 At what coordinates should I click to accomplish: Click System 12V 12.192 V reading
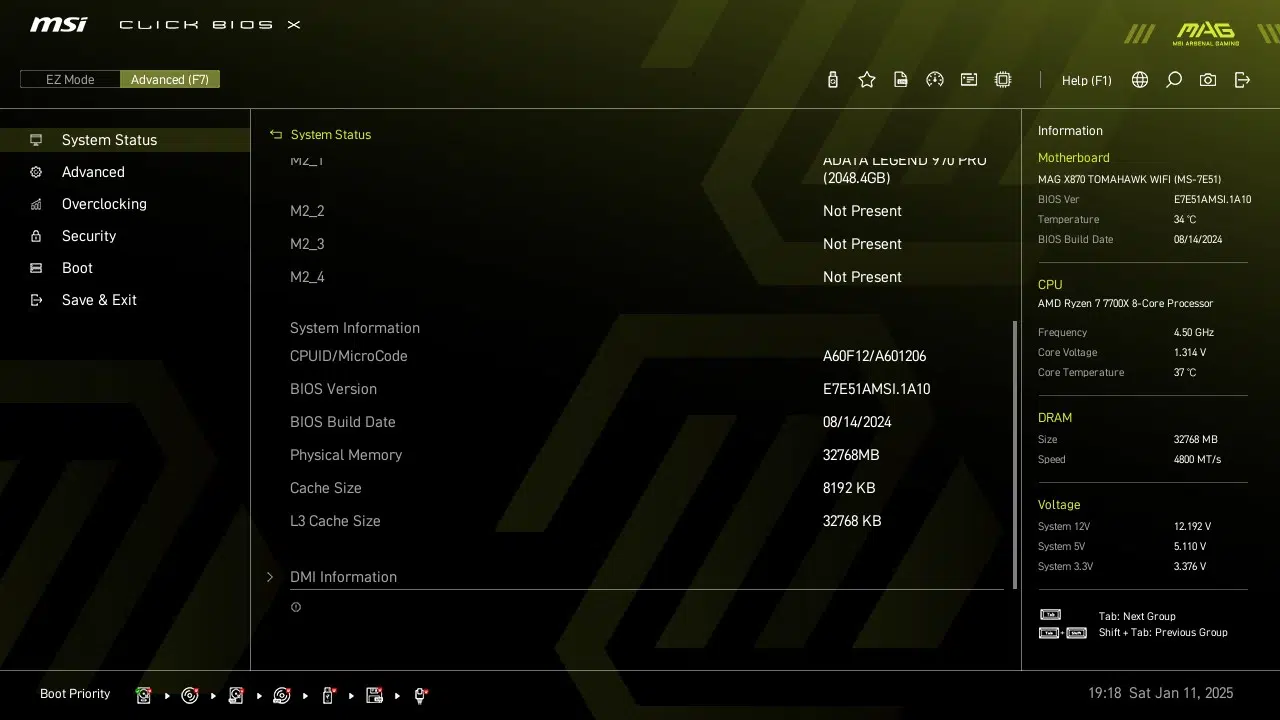1192,527
